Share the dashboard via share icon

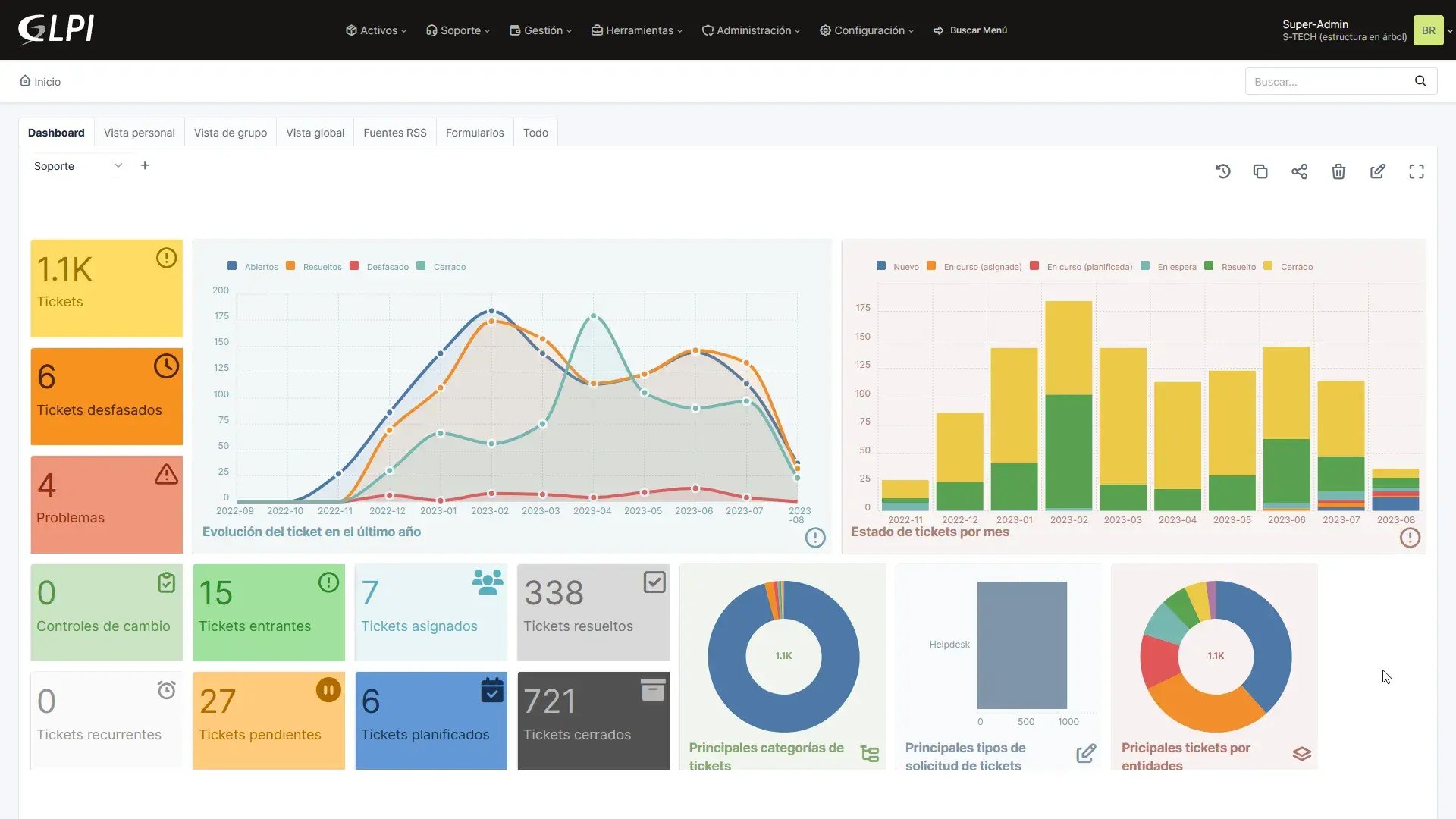1300,171
